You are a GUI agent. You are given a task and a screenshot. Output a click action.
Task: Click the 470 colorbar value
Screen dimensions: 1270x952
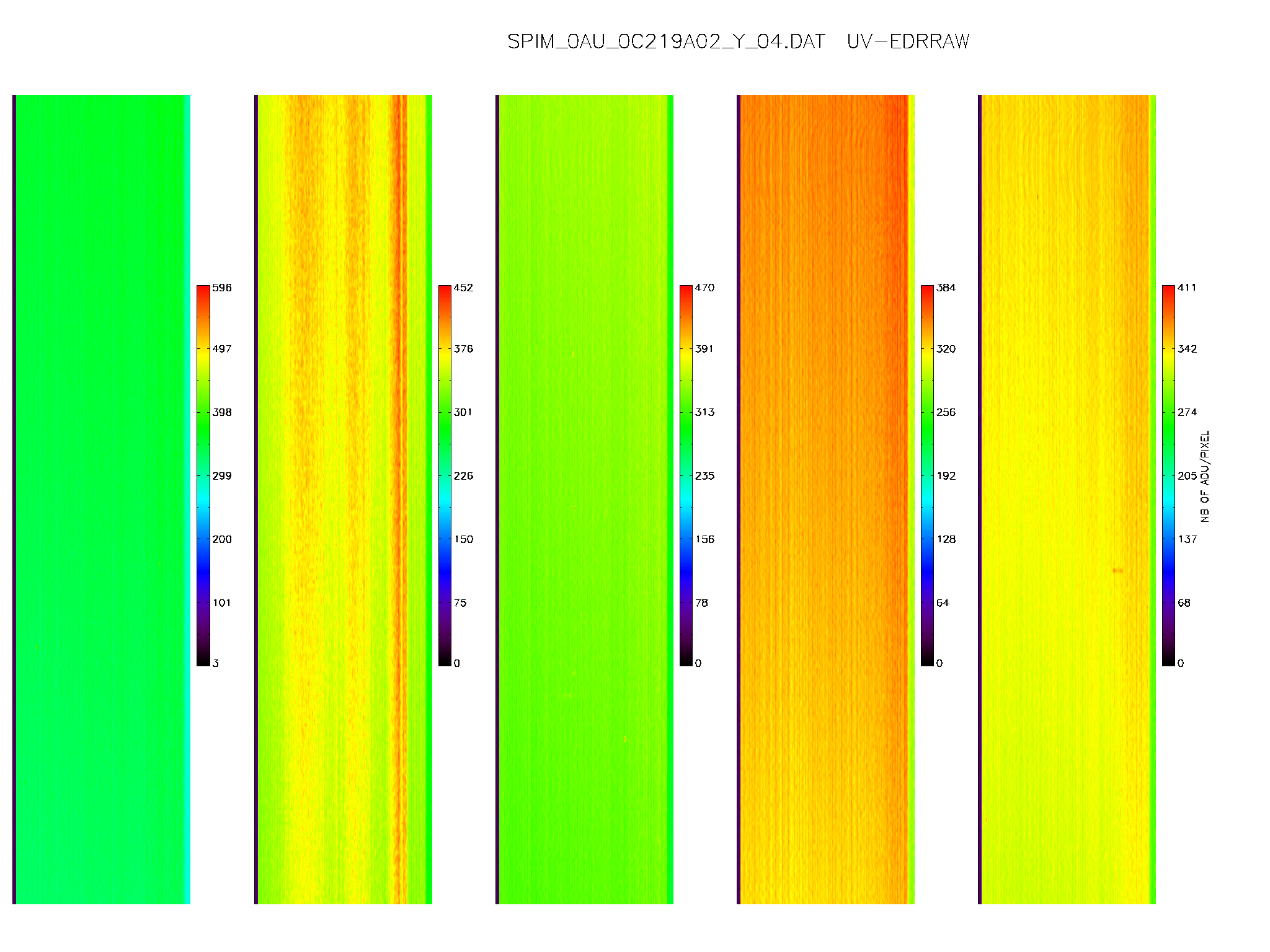(x=704, y=288)
